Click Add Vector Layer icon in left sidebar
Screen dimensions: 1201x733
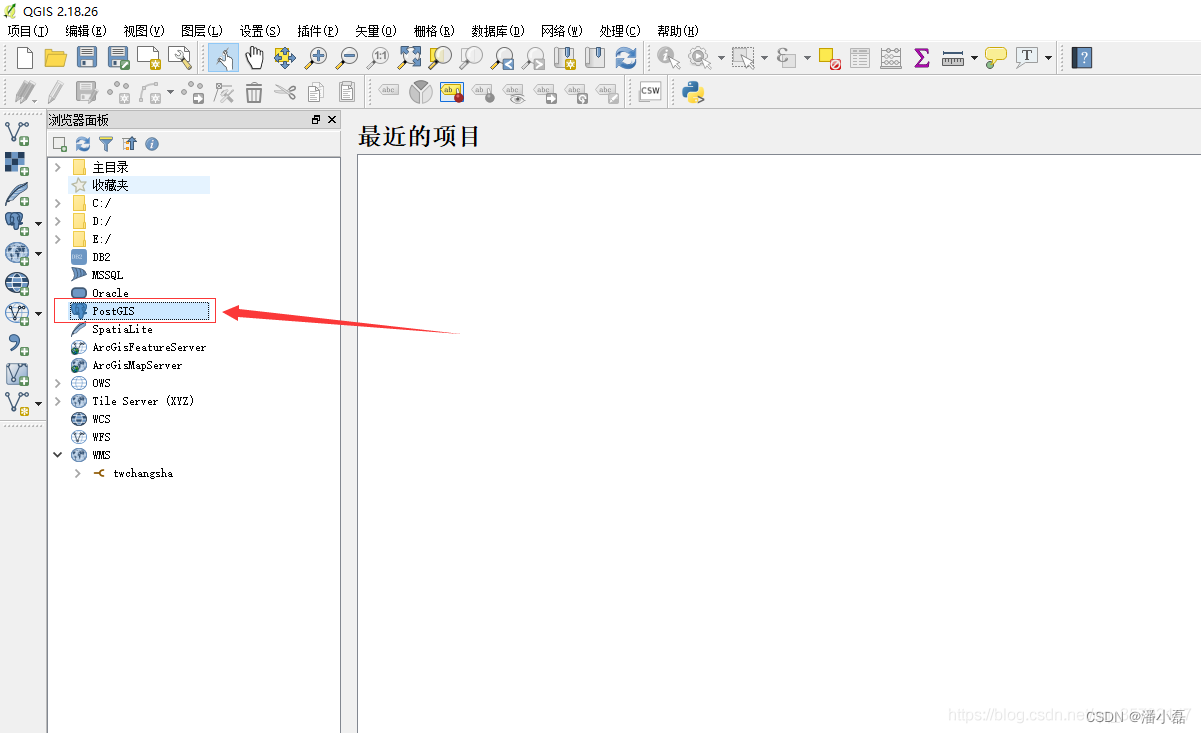click(x=17, y=133)
